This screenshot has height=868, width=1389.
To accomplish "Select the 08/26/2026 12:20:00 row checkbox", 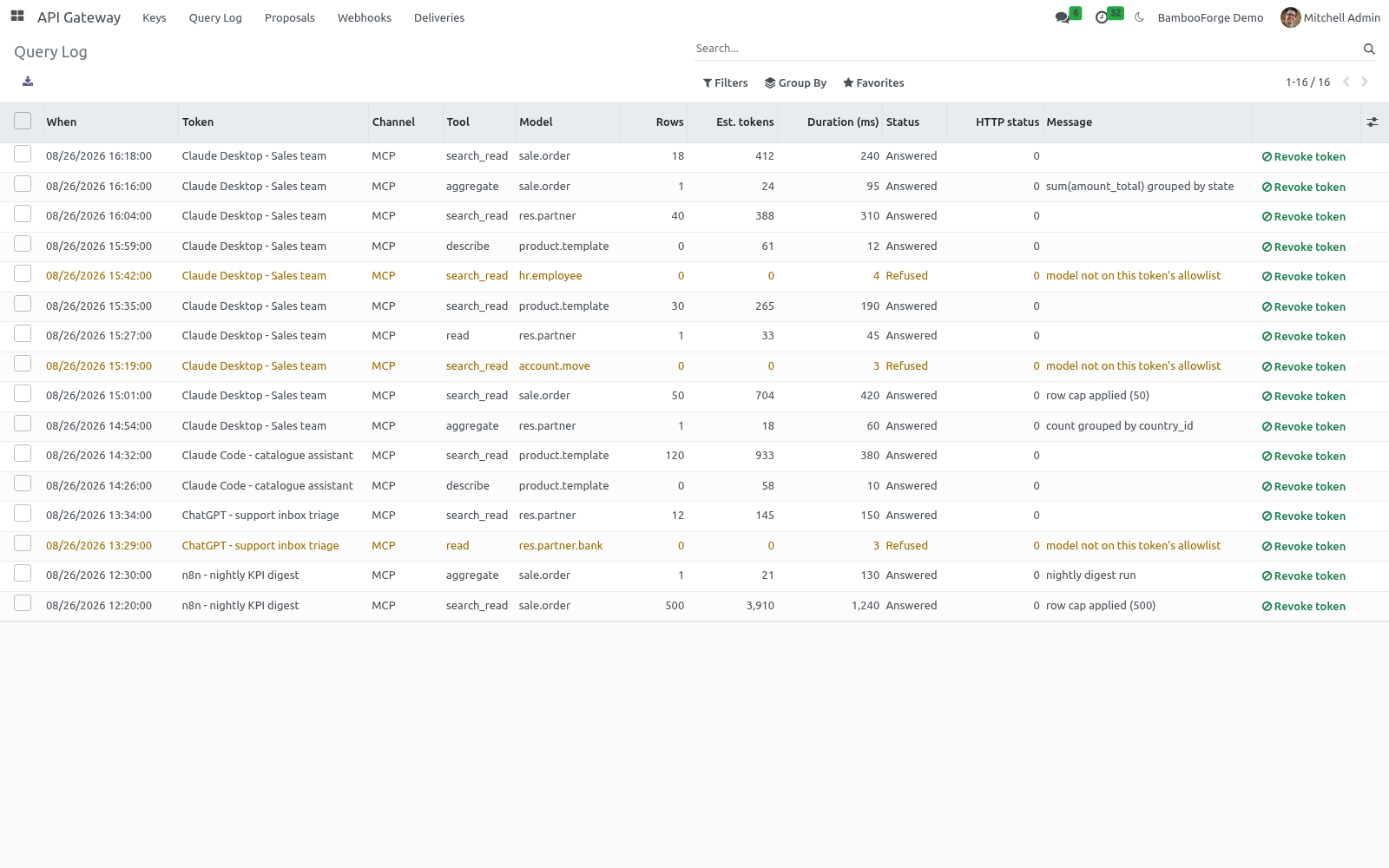I will click(23, 603).
